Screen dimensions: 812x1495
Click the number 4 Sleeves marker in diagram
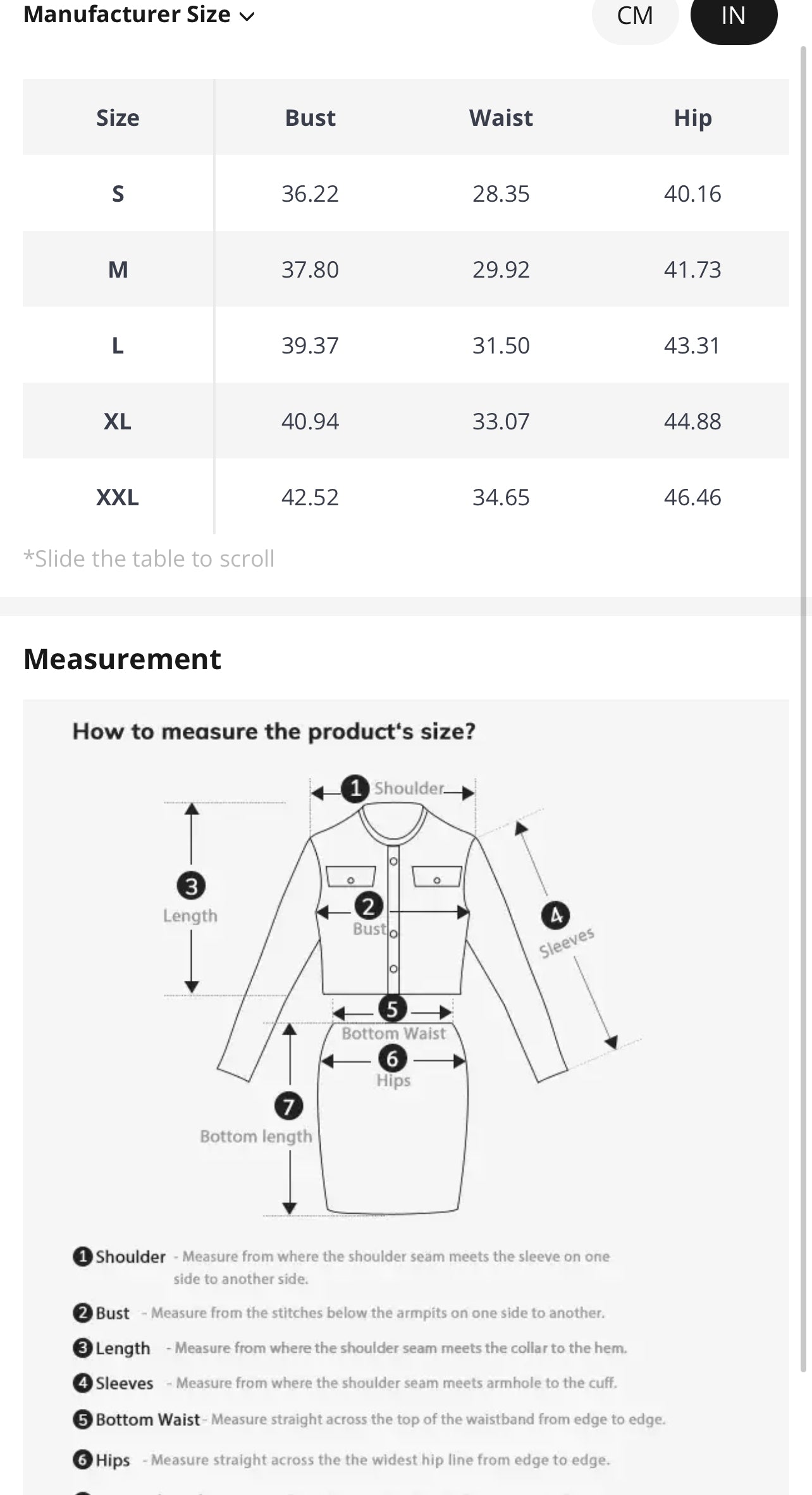coord(555,915)
